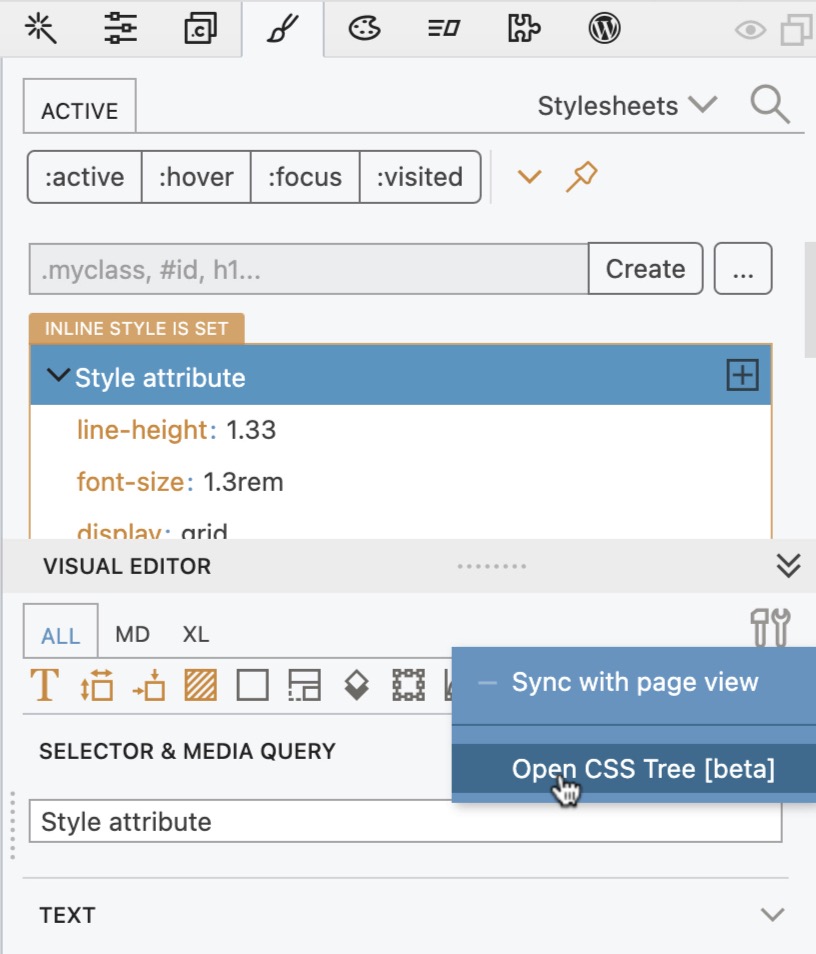Toggle the :active pseudo-class state
816x954 pixels.
pyautogui.click(x=85, y=177)
